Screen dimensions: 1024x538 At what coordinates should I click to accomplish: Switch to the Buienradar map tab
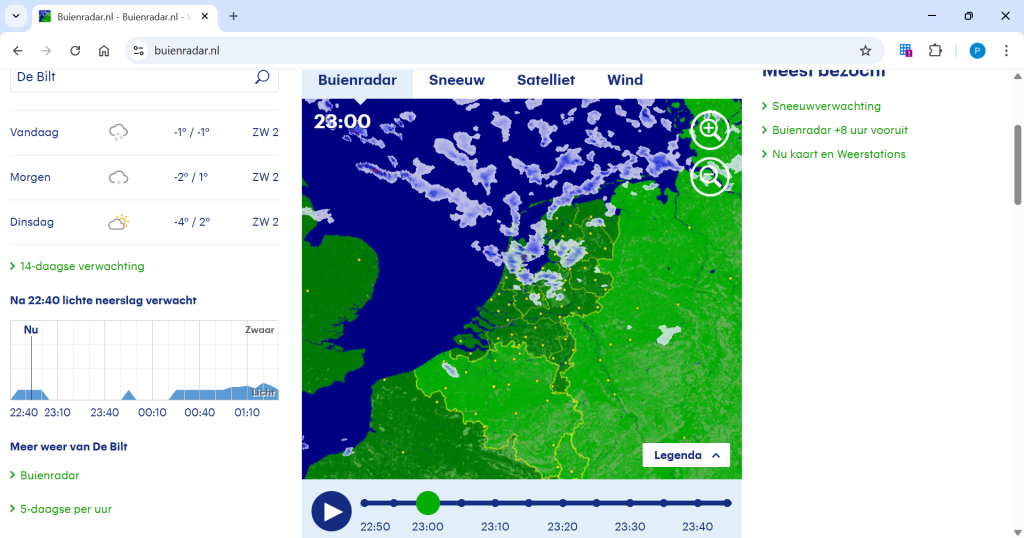tap(357, 80)
